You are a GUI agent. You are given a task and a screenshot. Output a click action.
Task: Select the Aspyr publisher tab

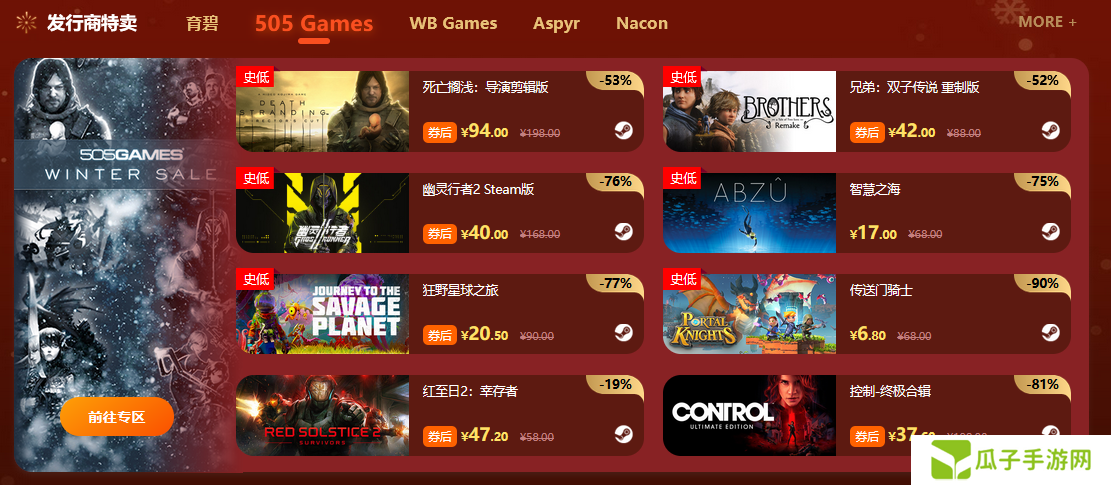tap(556, 23)
